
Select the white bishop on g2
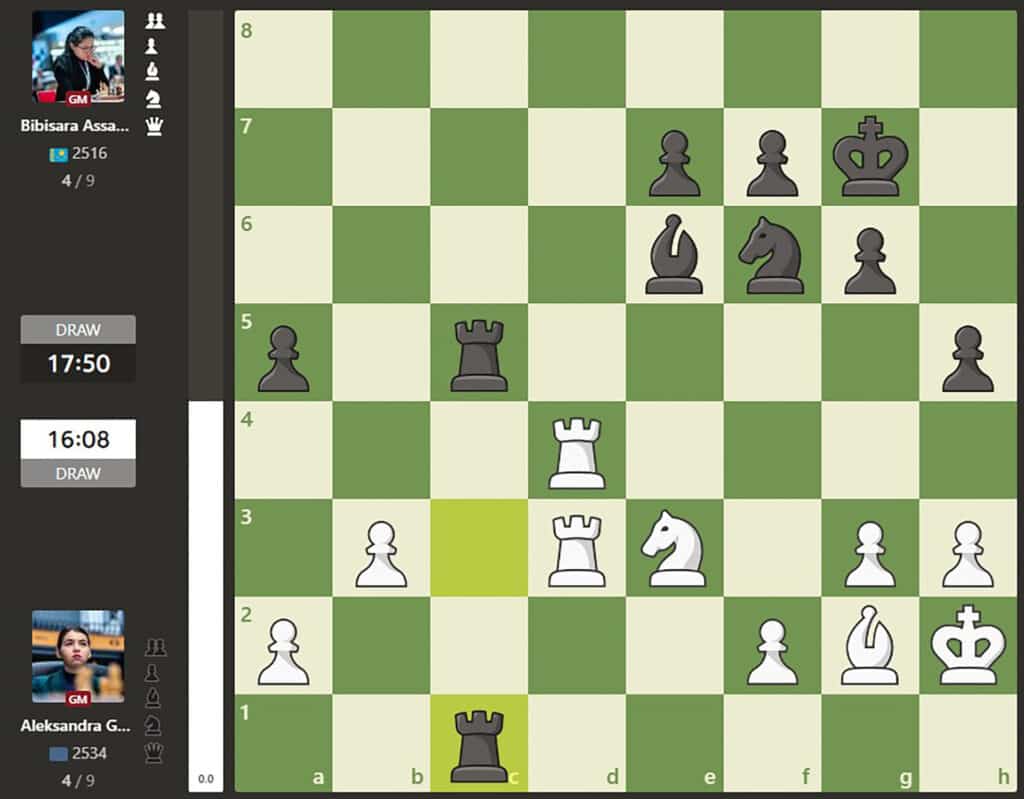pyautogui.click(x=870, y=648)
